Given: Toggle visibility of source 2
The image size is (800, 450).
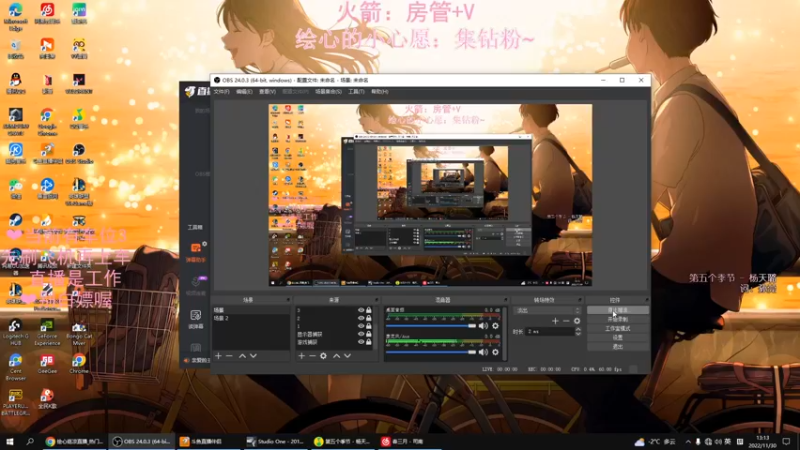Looking at the screenshot, I should click(361, 318).
